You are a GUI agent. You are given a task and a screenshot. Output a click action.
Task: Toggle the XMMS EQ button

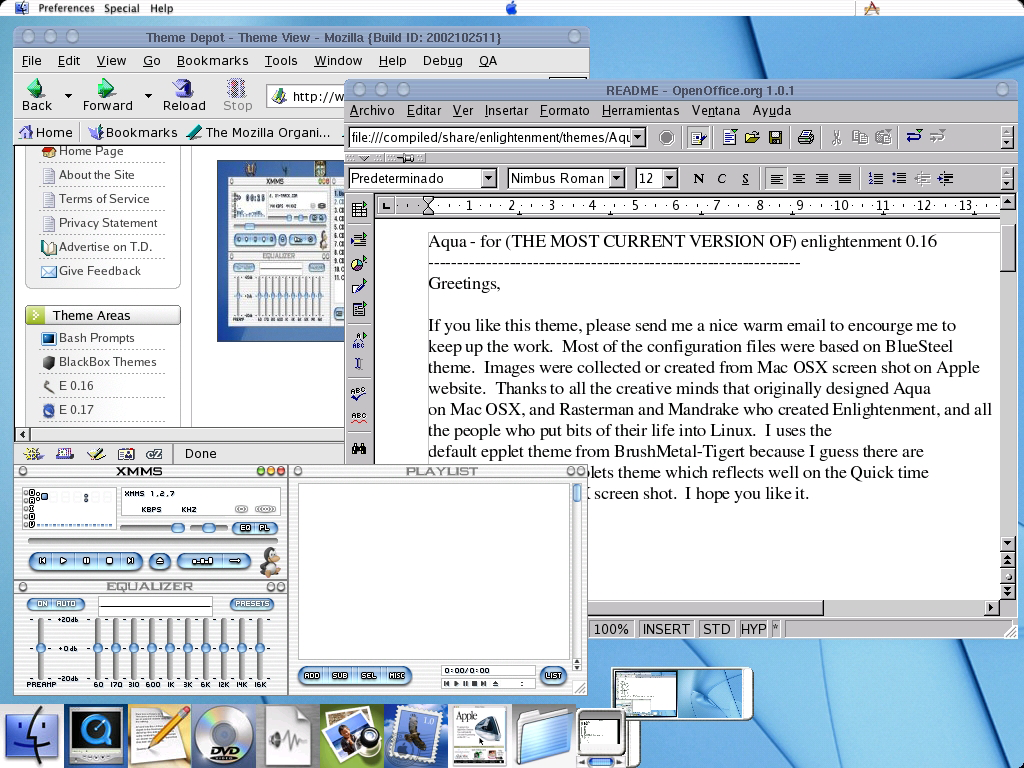[246, 528]
